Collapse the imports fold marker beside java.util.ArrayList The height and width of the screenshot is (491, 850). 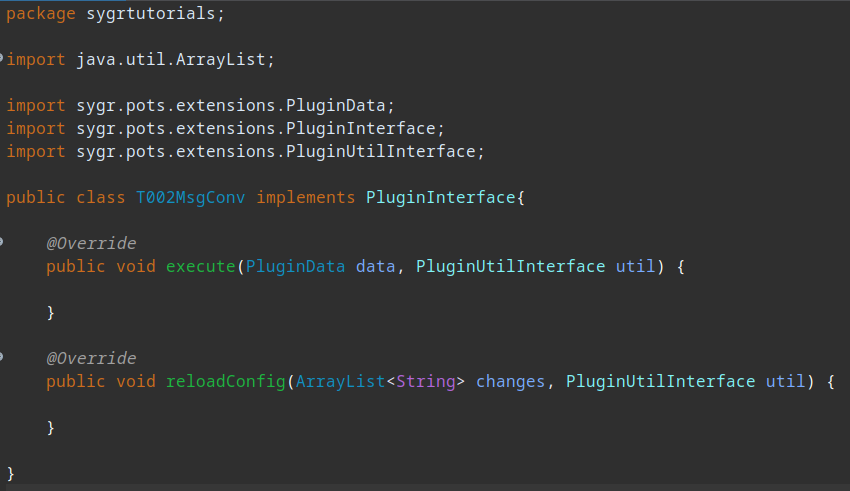coord(1,57)
